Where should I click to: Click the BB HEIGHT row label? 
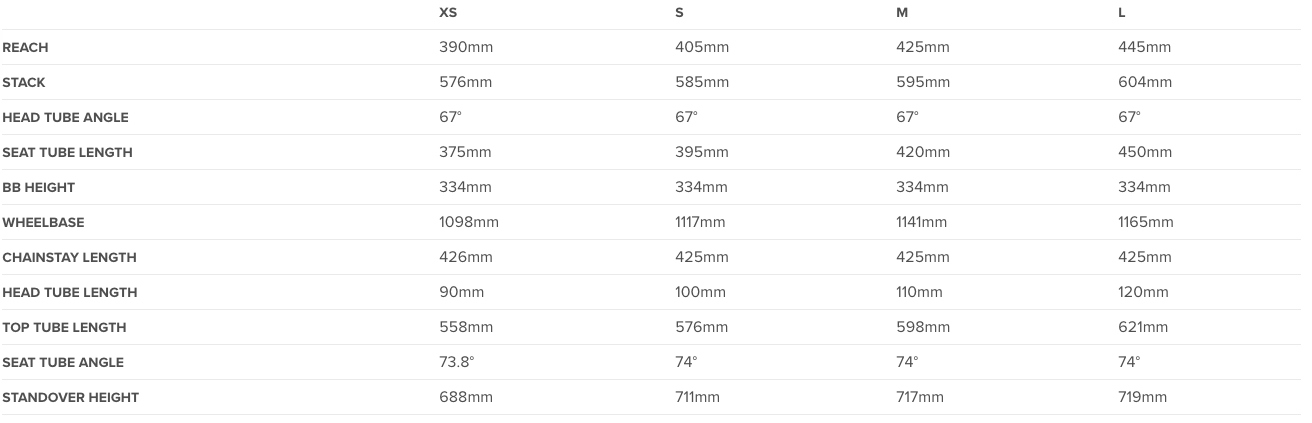tap(38, 188)
